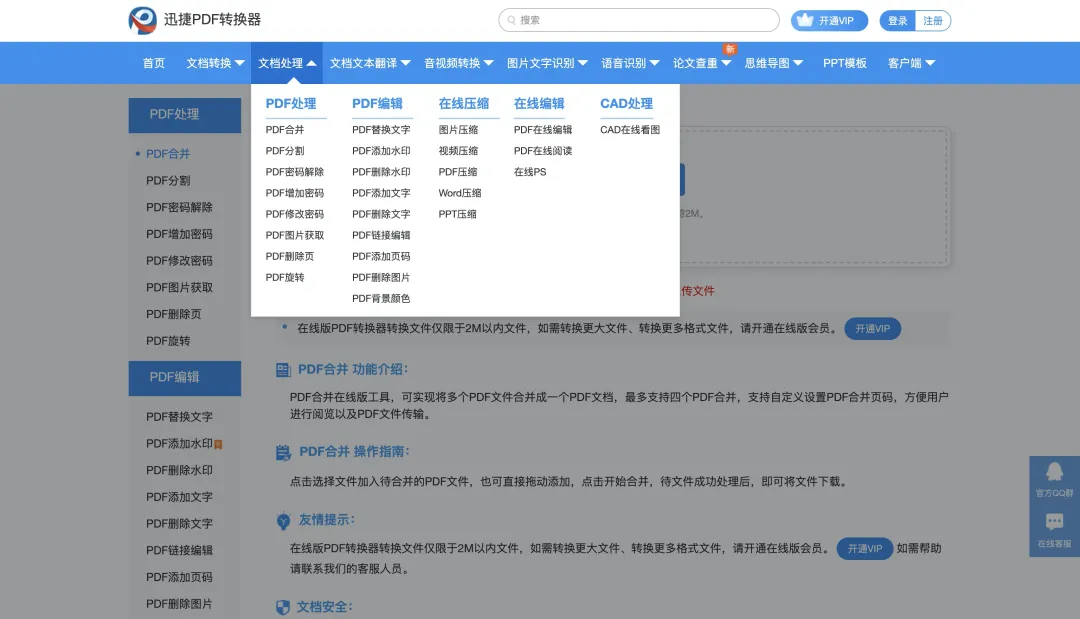This screenshot has width=1080, height=619.
Task: Select PDF合并 in the dropdown menu
Action: point(284,129)
